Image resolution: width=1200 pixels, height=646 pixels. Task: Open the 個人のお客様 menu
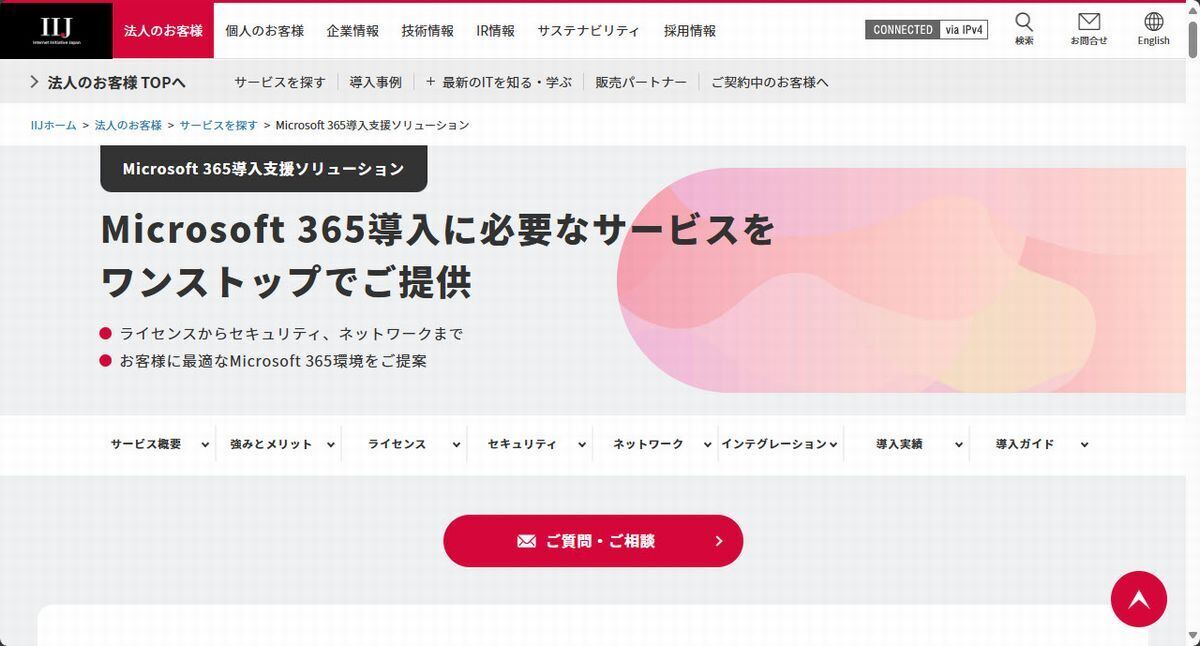[x=264, y=31]
